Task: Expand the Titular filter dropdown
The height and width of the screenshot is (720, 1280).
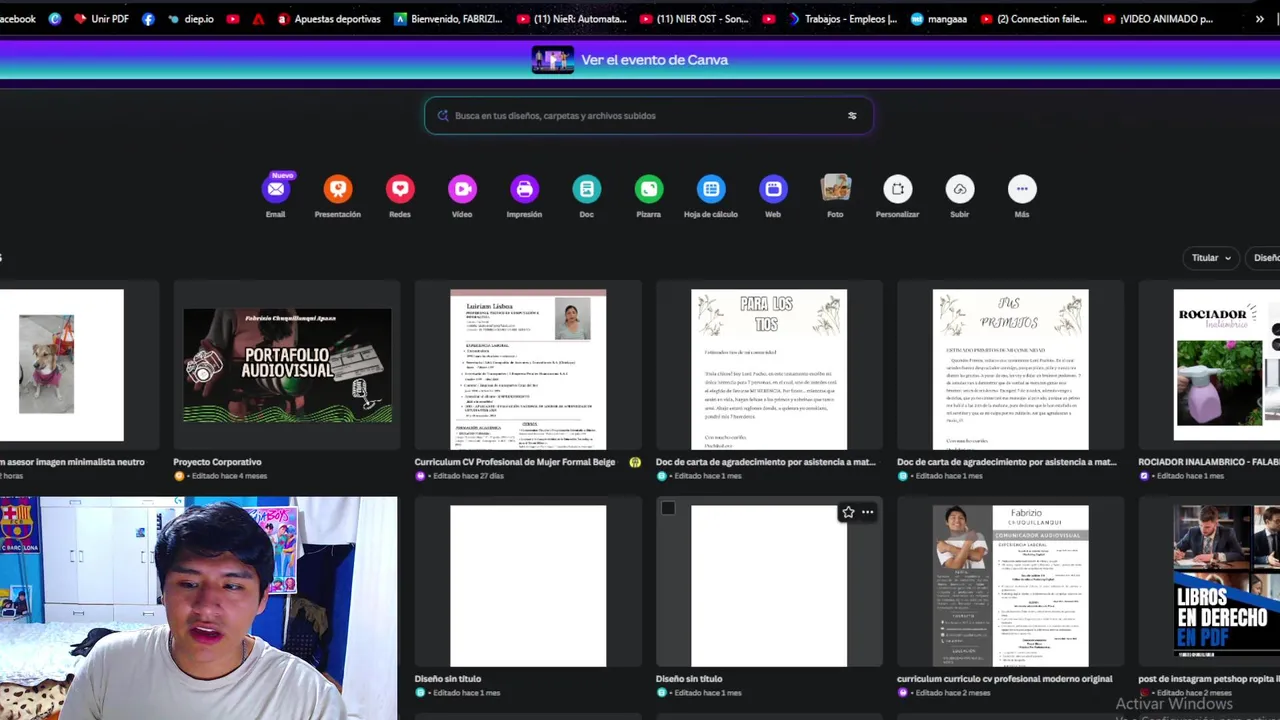Action: [x=1211, y=258]
